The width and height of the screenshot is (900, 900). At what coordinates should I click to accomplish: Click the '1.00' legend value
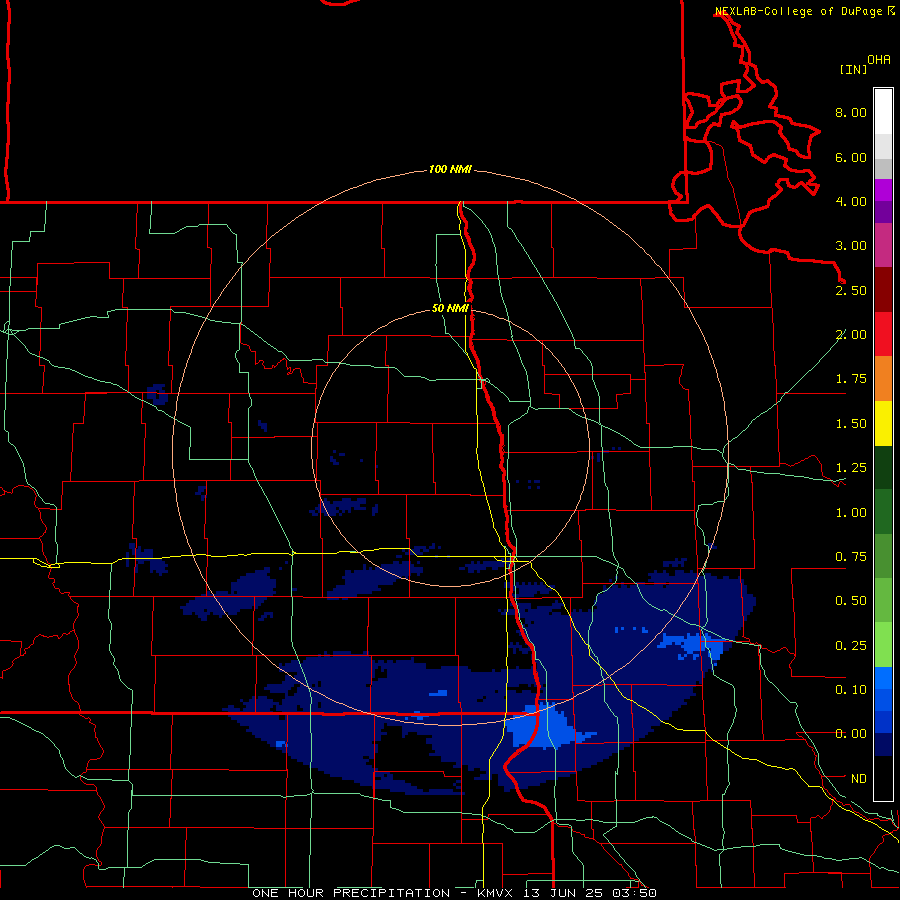851,513
